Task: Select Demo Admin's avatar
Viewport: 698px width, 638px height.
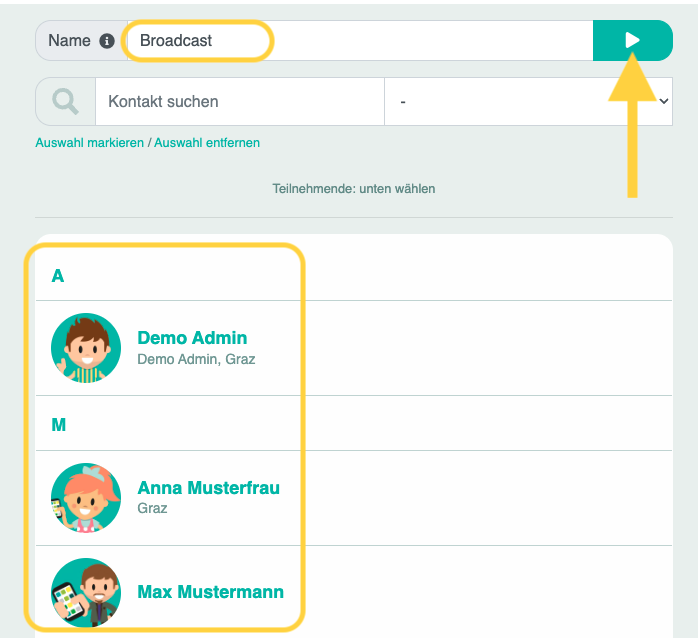Action: (86, 348)
